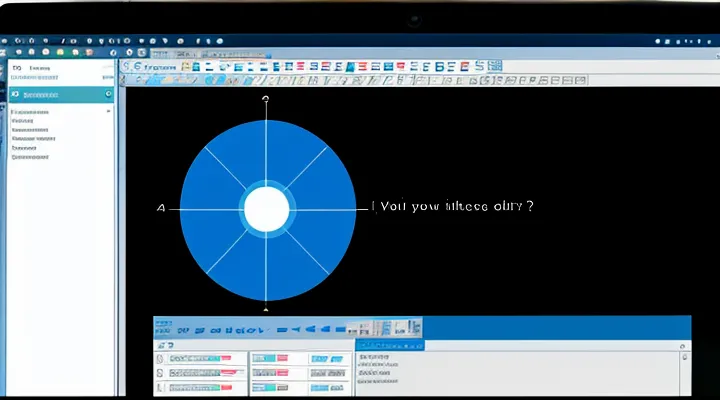This screenshot has width=720, height=400.
Task: Click the white center of the blue pie chart
Action: (x=266, y=209)
